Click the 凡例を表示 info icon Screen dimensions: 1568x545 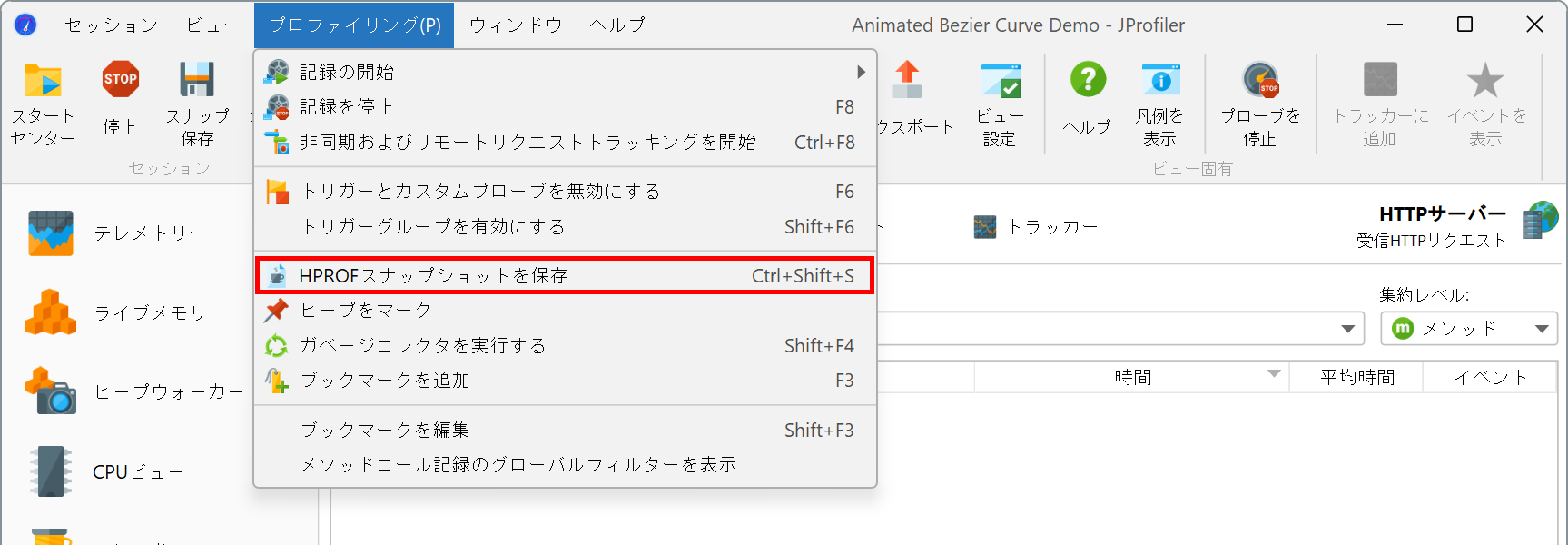1160,80
